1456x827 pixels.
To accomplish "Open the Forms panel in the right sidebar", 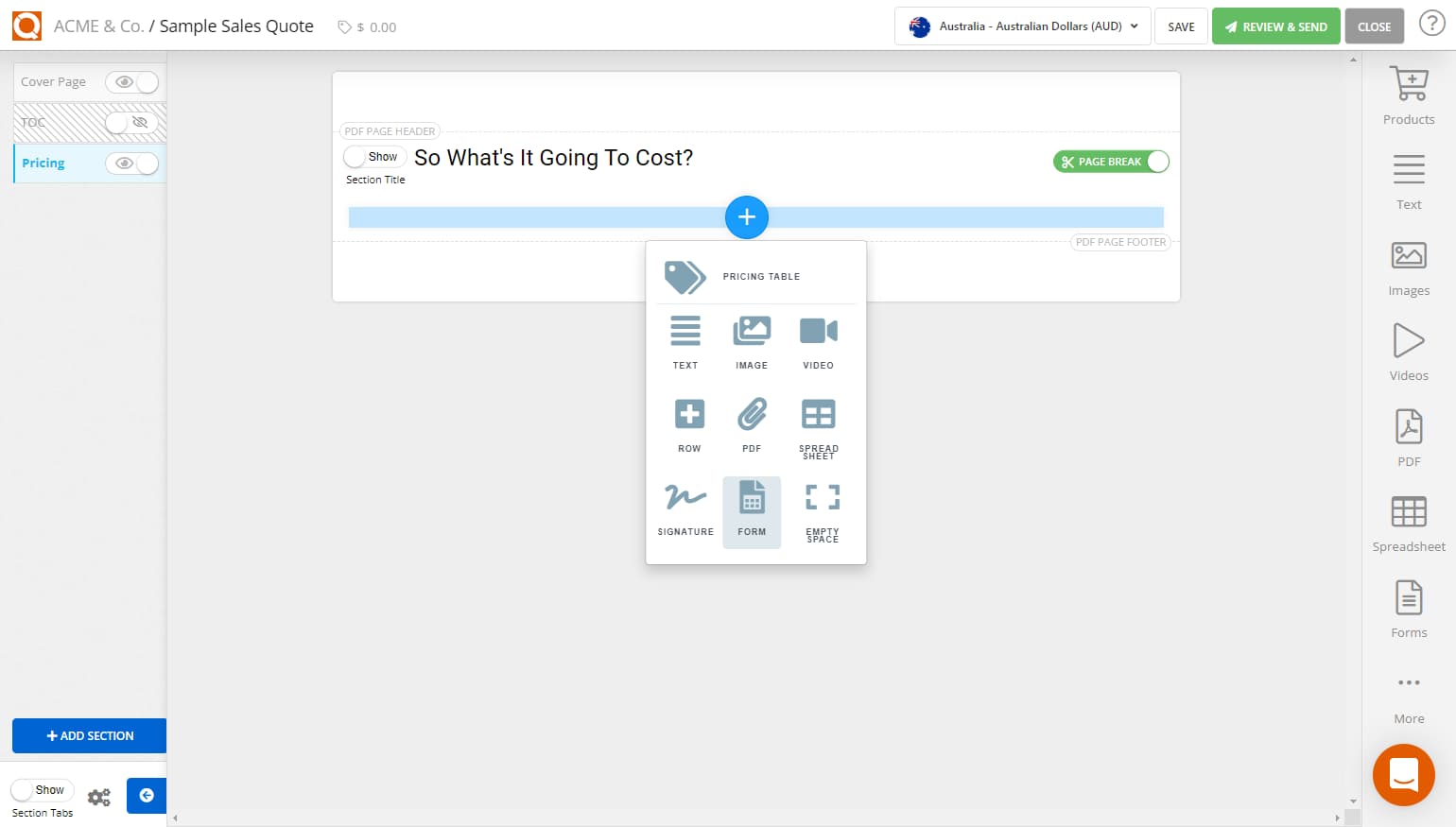I will pos(1408,606).
